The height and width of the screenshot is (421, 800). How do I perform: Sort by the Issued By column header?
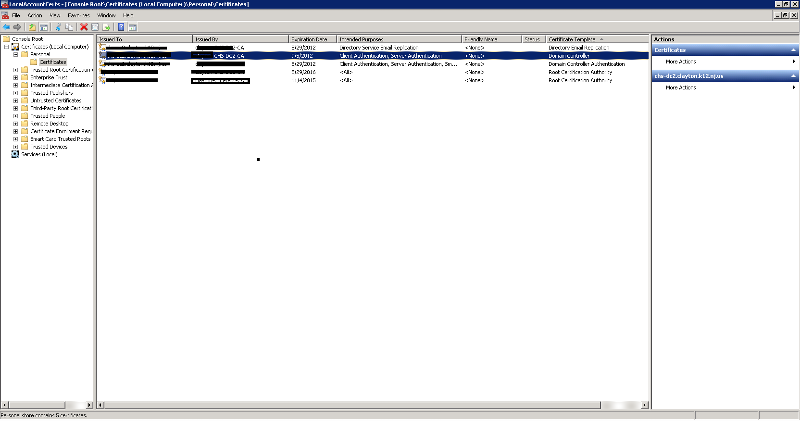[240, 39]
